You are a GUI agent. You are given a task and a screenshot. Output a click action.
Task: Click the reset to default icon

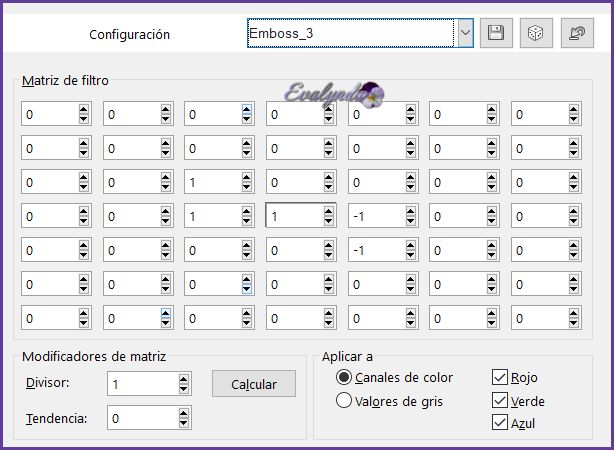point(577,33)
